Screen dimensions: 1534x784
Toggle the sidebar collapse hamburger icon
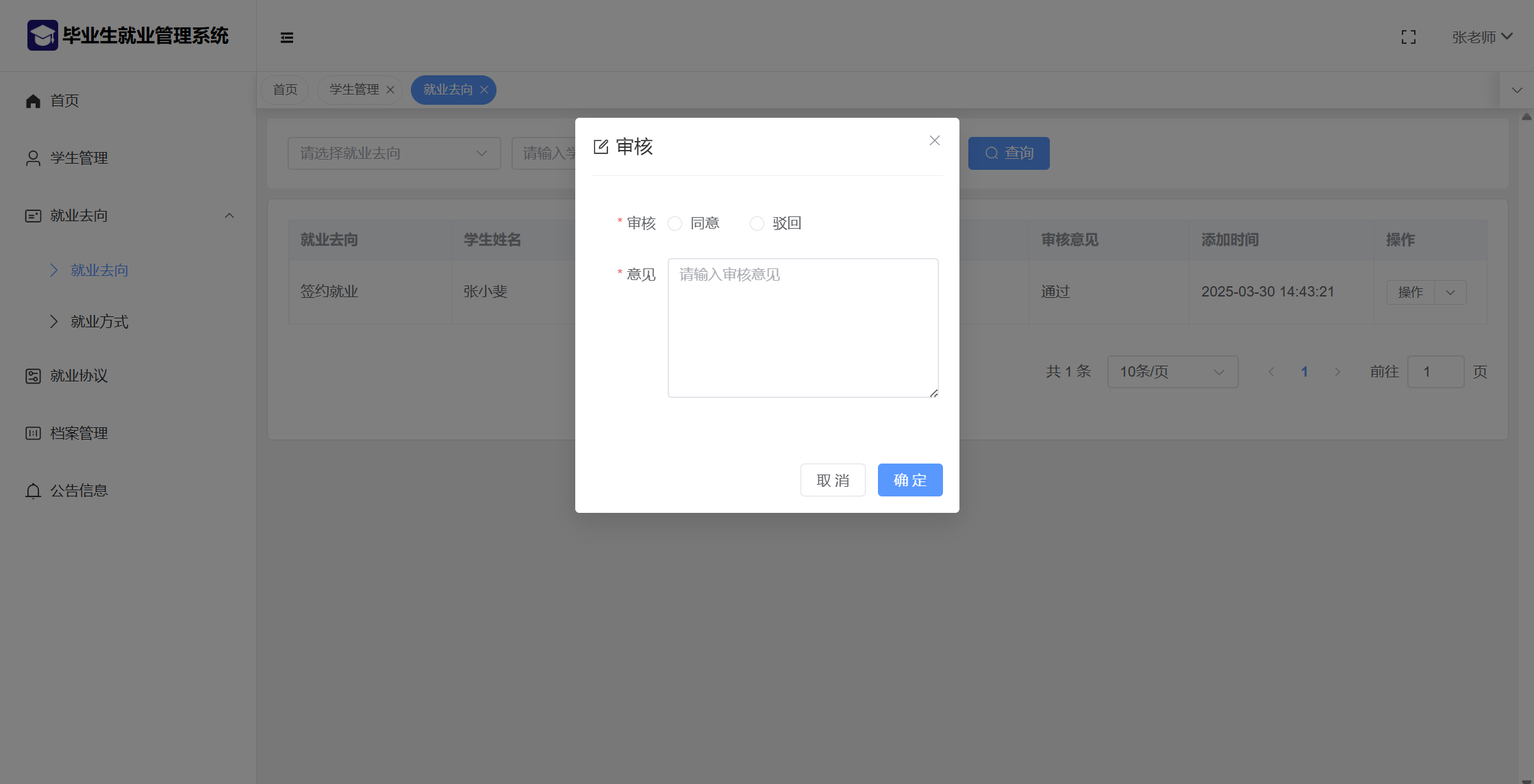pos(287,38)
